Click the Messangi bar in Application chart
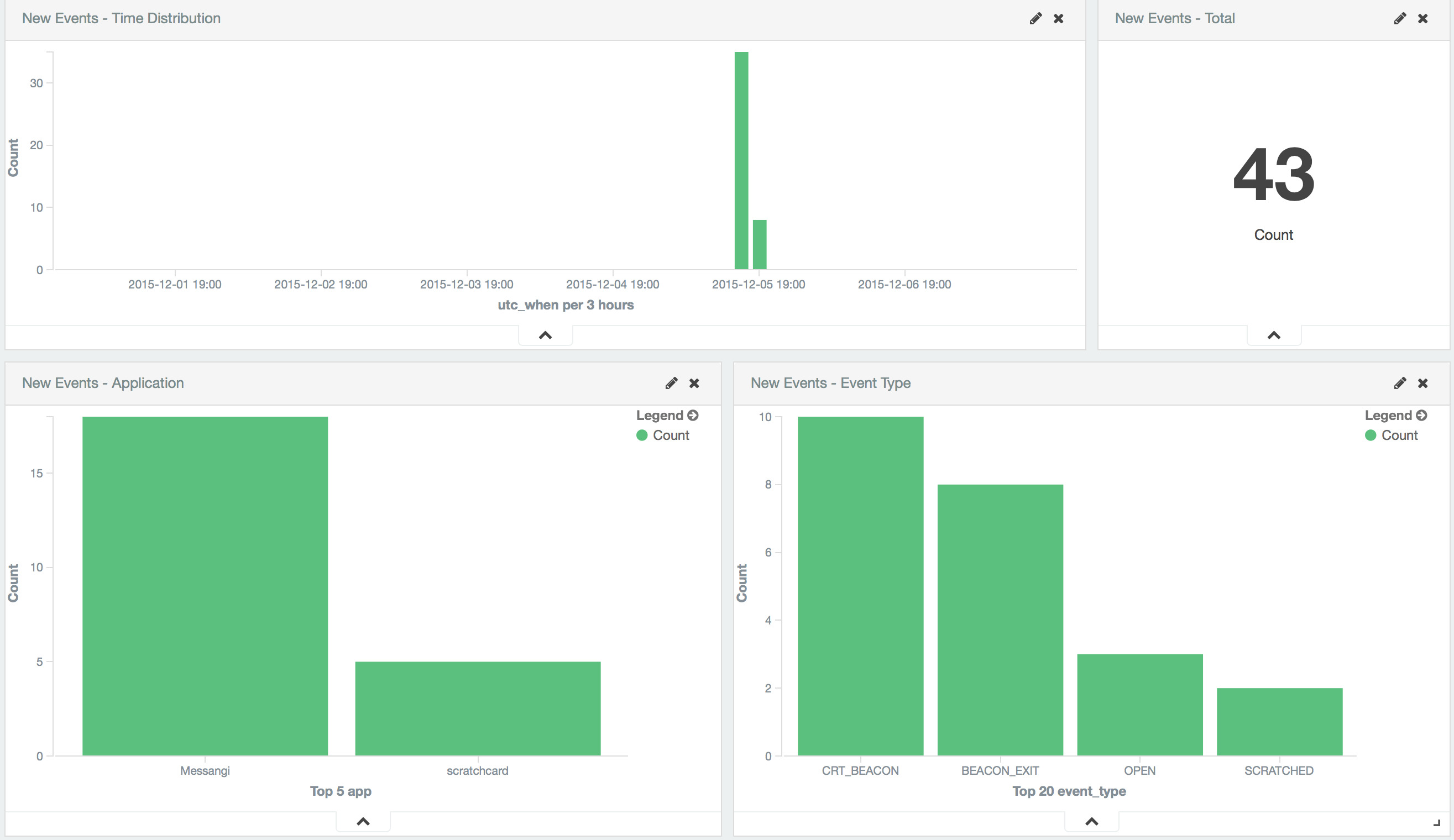The height and width of the screenshot is (840, 1454). tap(205, 586)
